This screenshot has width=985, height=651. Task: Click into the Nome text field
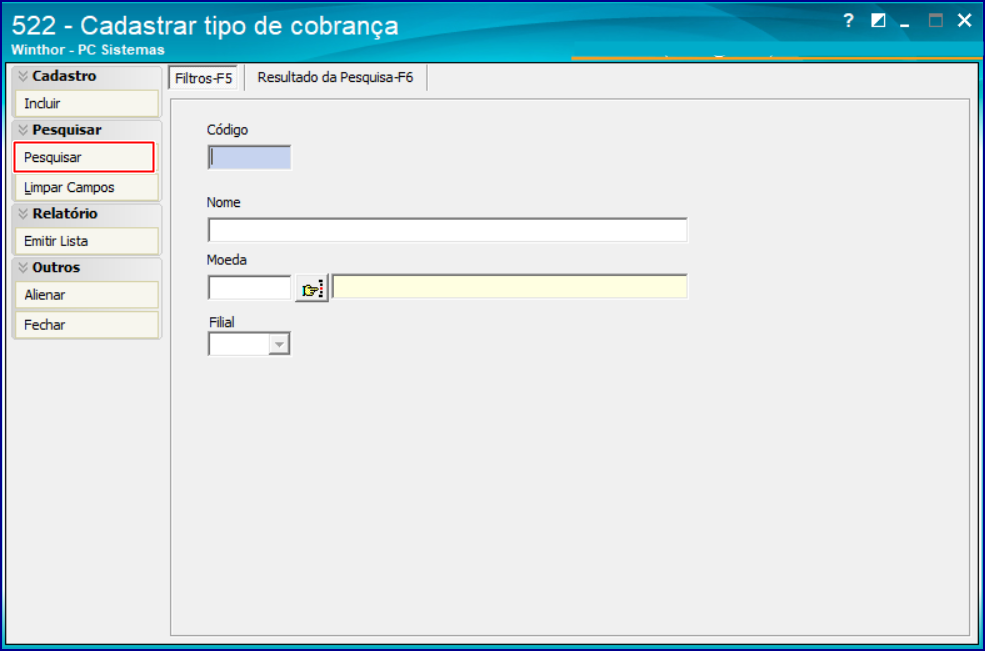pyautogui.click(x=447, y=230)
